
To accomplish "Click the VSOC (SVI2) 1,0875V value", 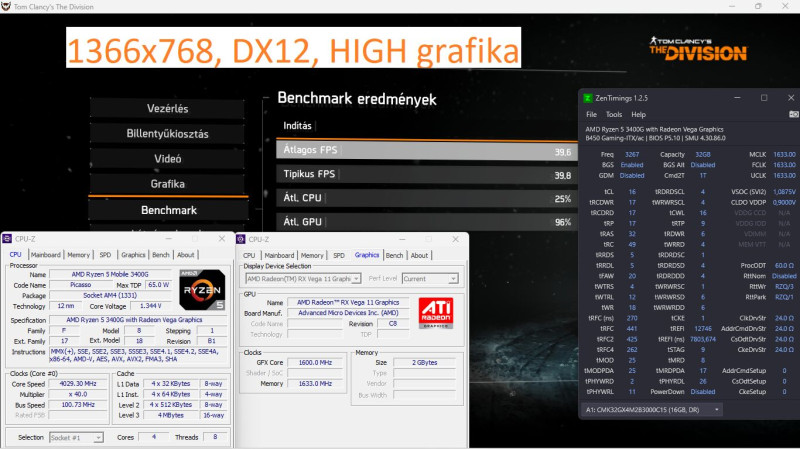I will click(784, 192).
